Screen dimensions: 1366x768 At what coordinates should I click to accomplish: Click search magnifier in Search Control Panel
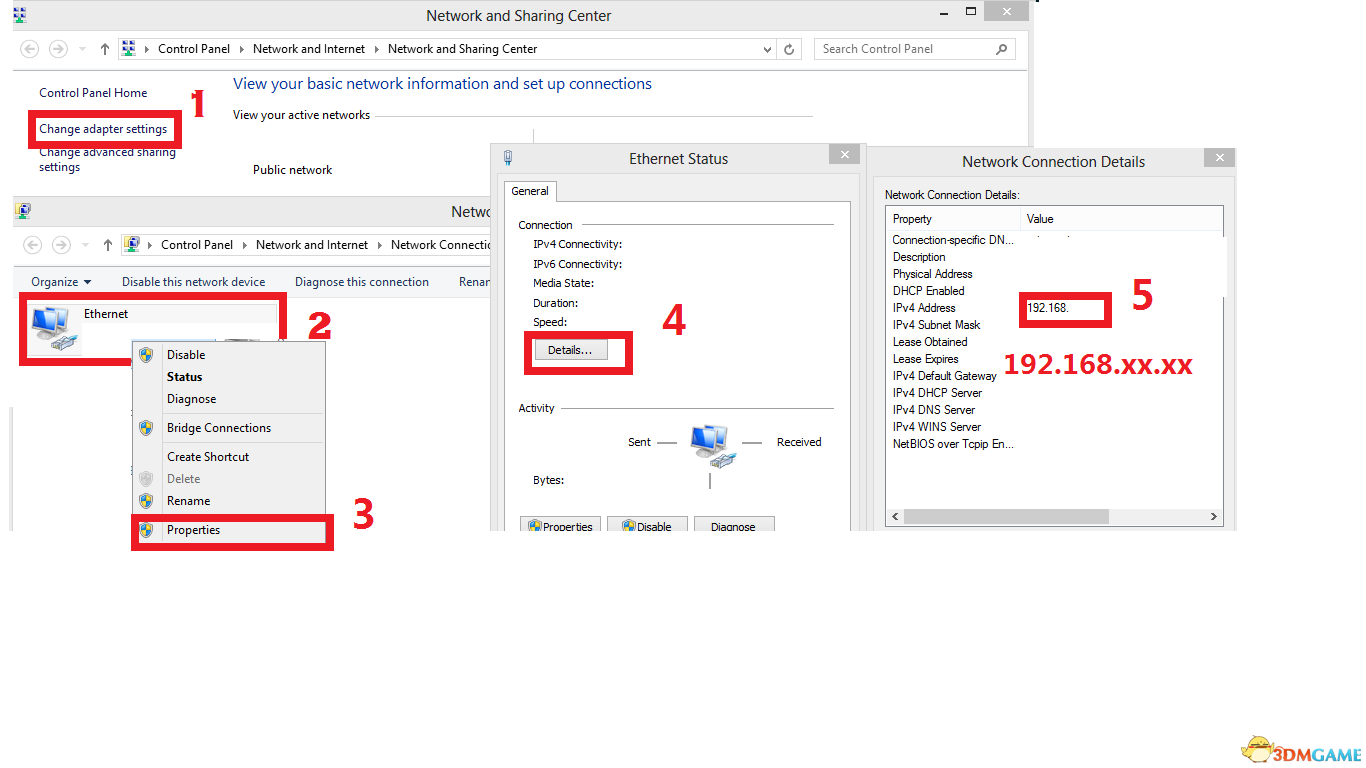(x=1002, y=49)
